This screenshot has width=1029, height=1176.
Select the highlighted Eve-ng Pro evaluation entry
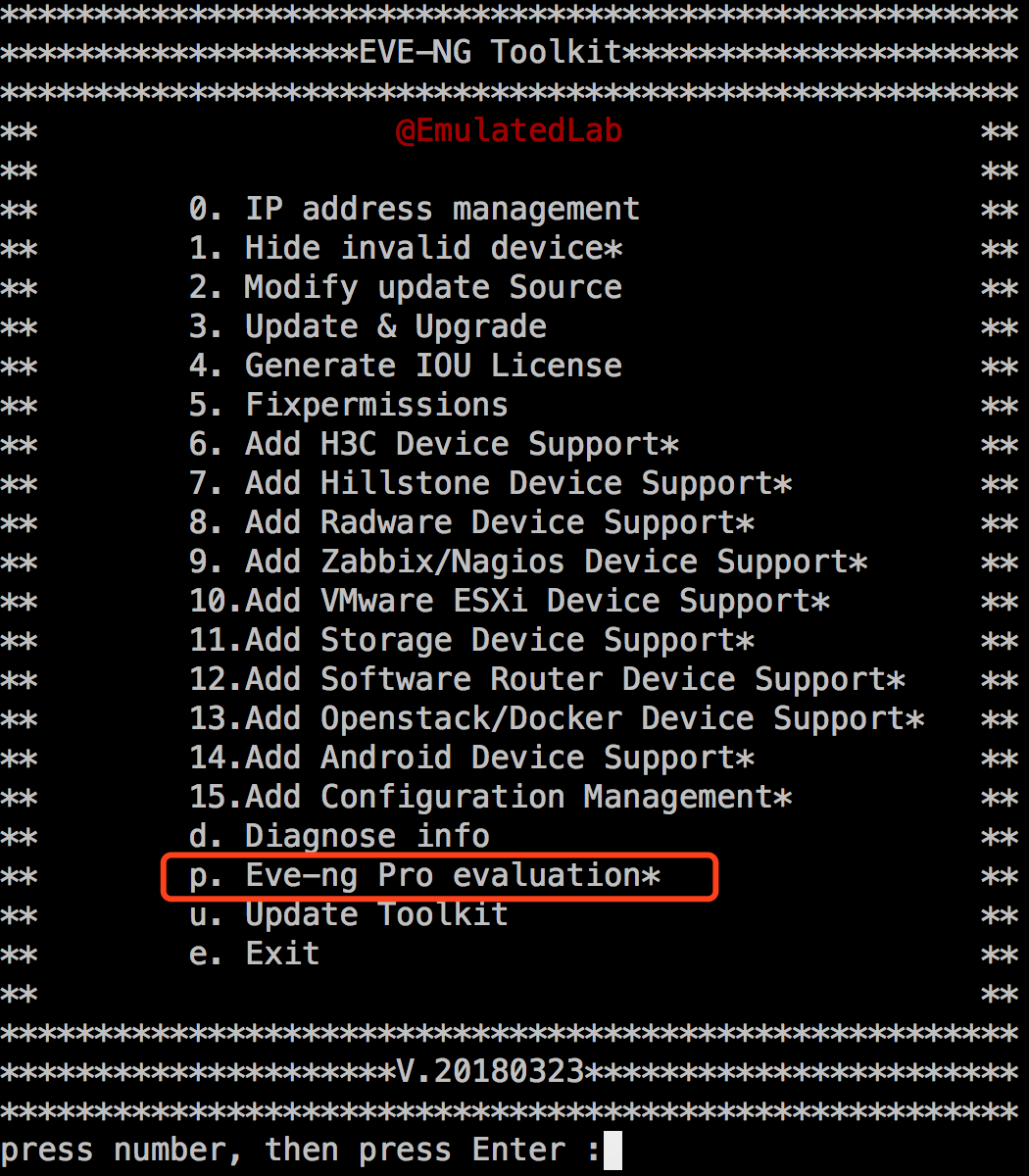coord(425,875)
